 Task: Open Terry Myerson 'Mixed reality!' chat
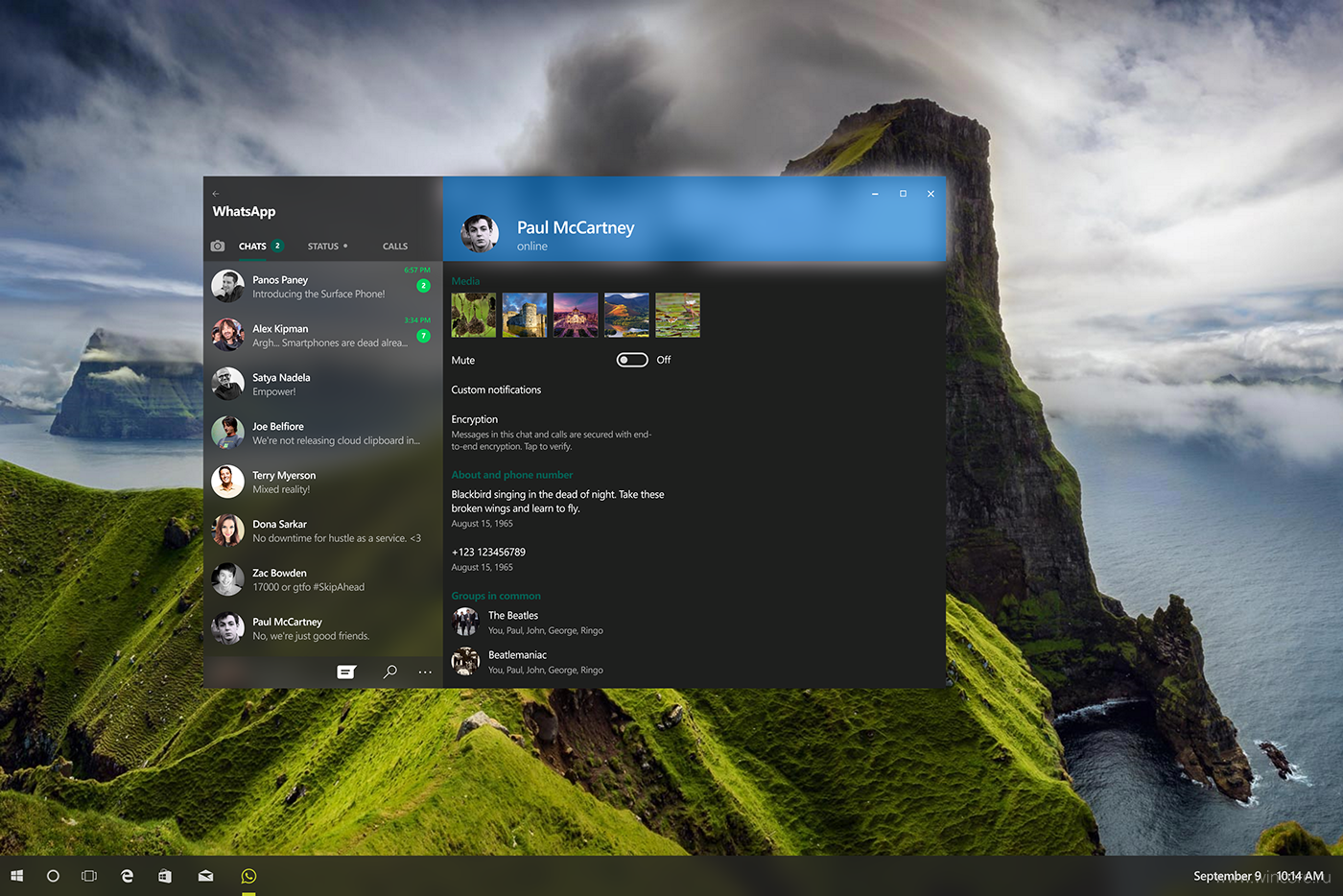point(322,482)
